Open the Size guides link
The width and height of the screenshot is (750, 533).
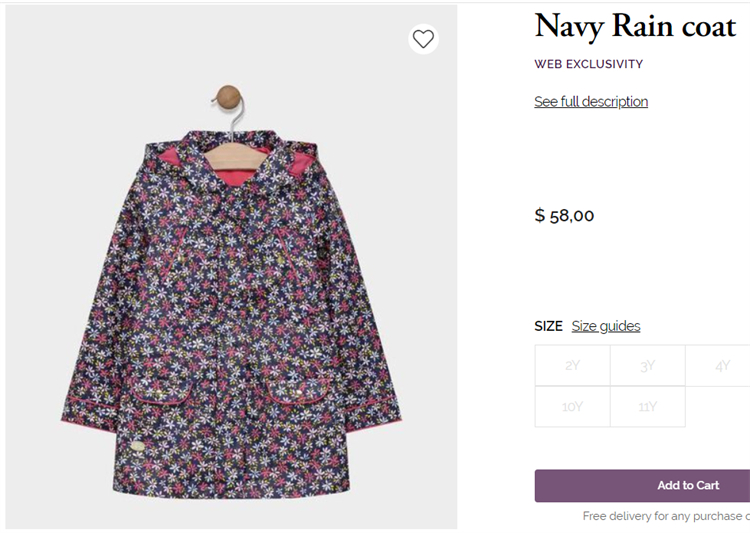coord(606,326)
